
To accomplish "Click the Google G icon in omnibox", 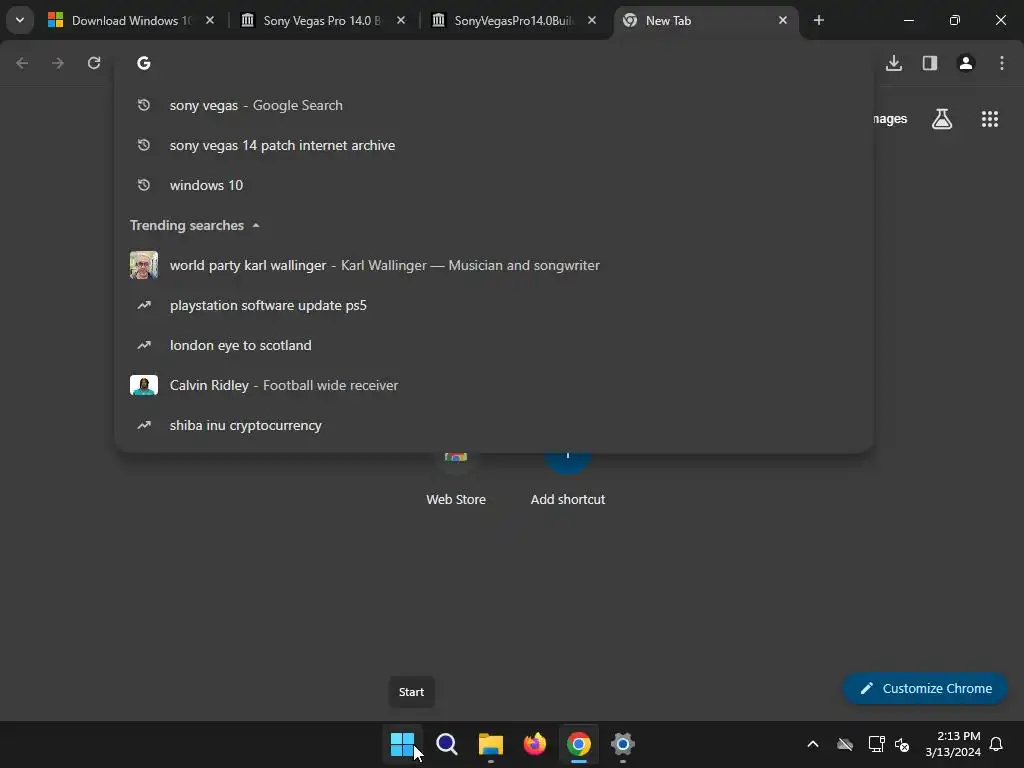I will pyautogui.click(x=144, y=63).
